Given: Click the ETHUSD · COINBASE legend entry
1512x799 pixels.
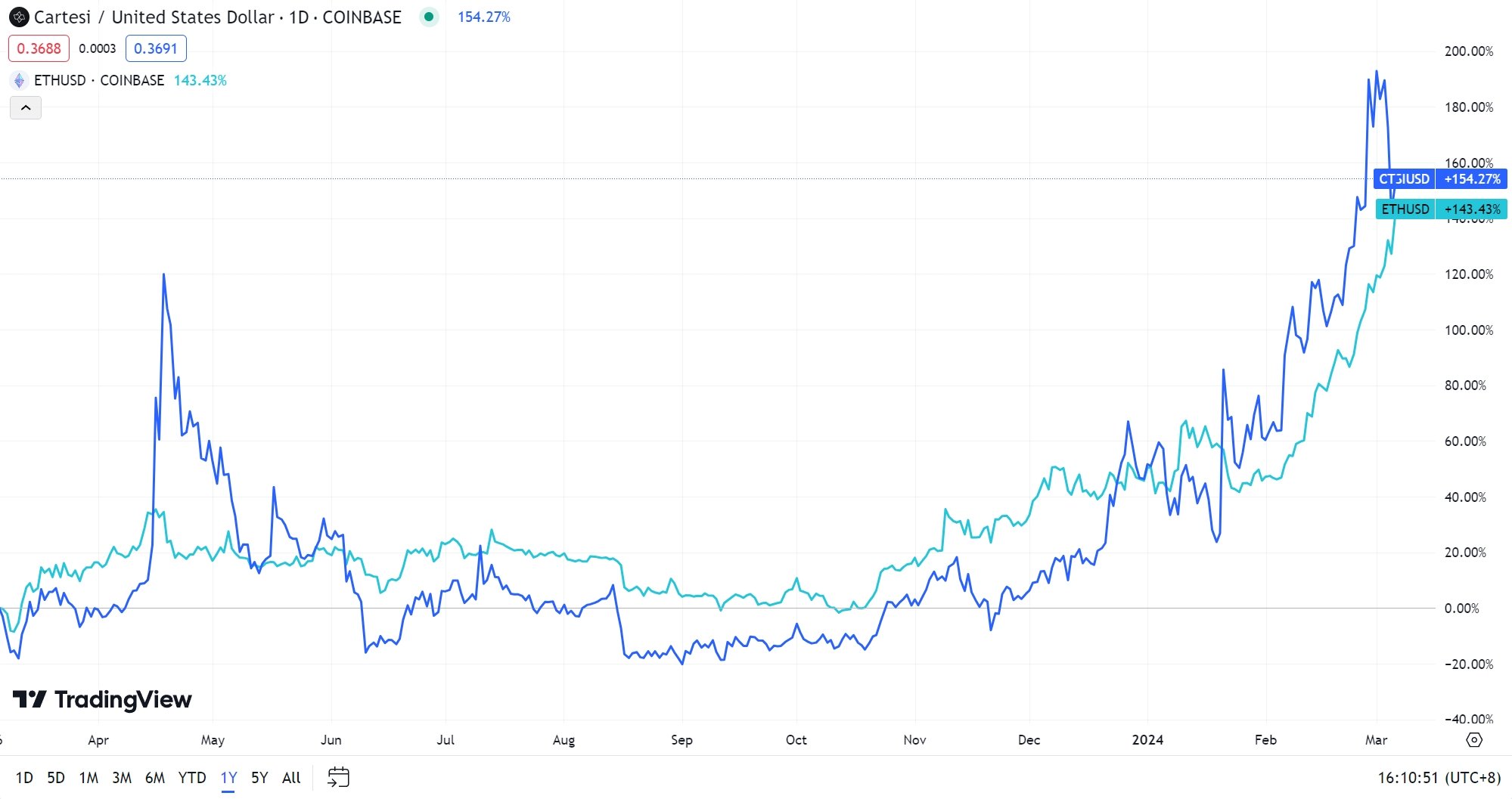Looking at the screenshot, I should (x=98, y=80).
